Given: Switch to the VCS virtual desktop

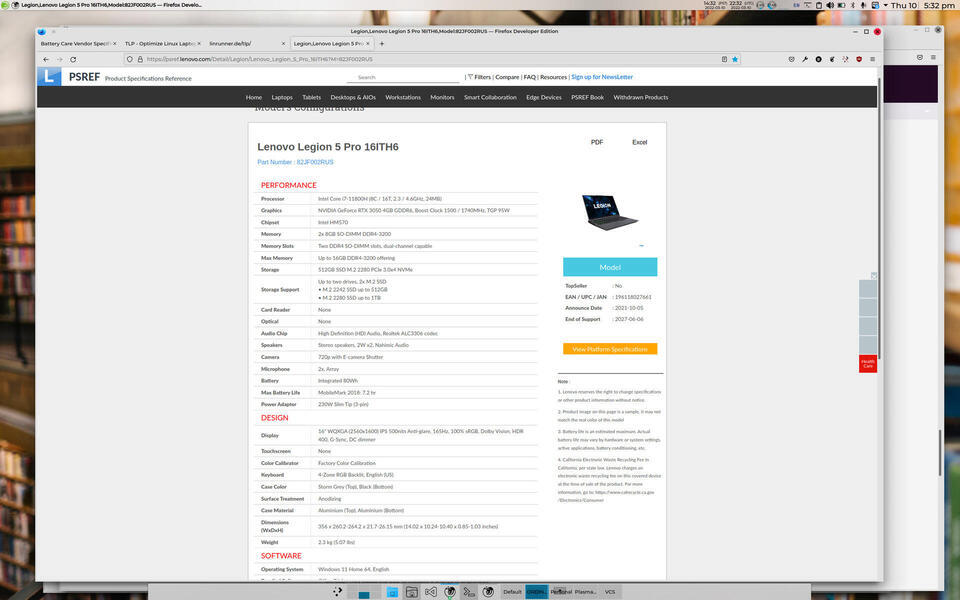Looking at the screenshot, I should pyautogui.click(x=610, y=592).
